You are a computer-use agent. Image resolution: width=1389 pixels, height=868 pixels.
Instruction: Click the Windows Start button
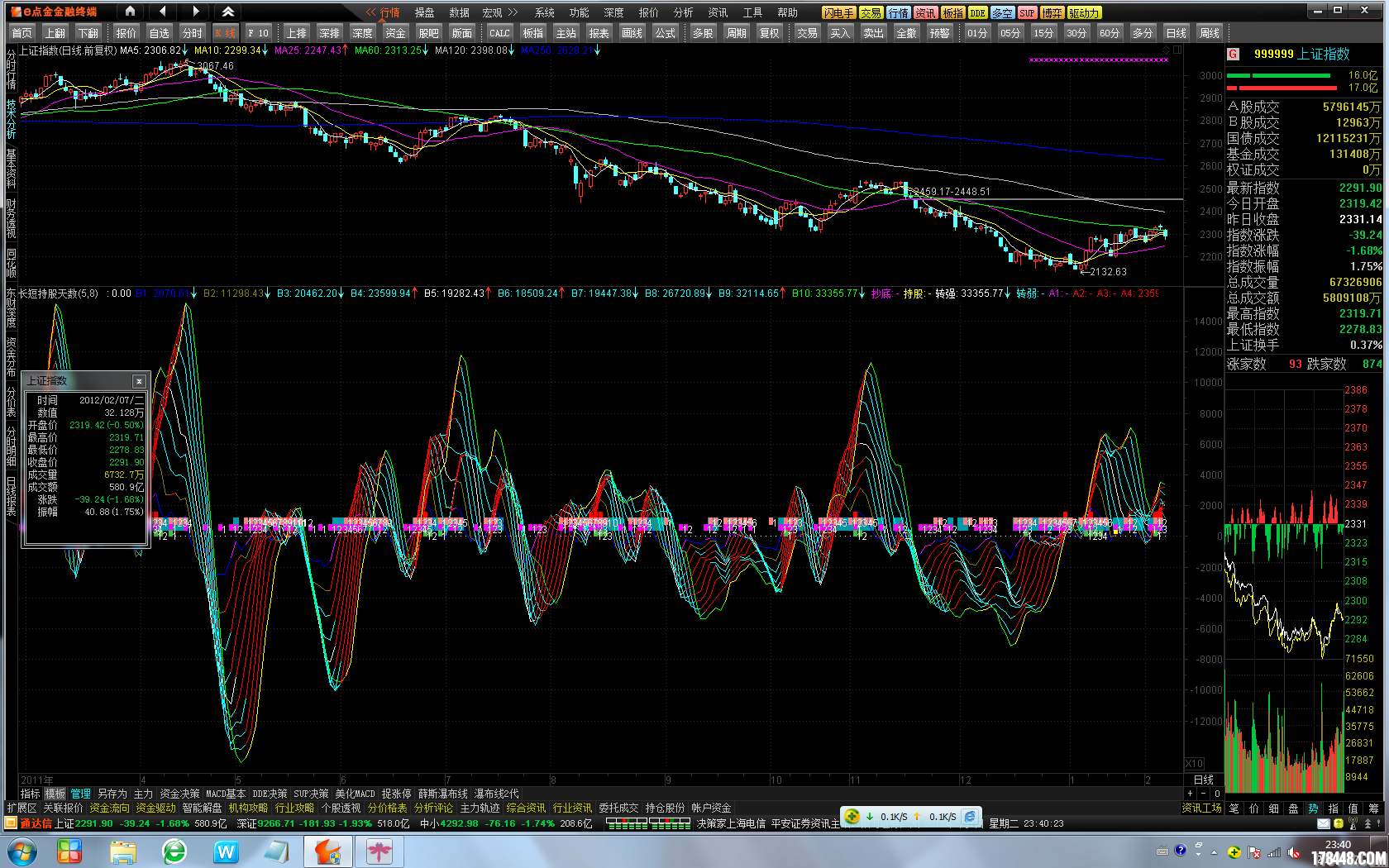tap(21, 851)
